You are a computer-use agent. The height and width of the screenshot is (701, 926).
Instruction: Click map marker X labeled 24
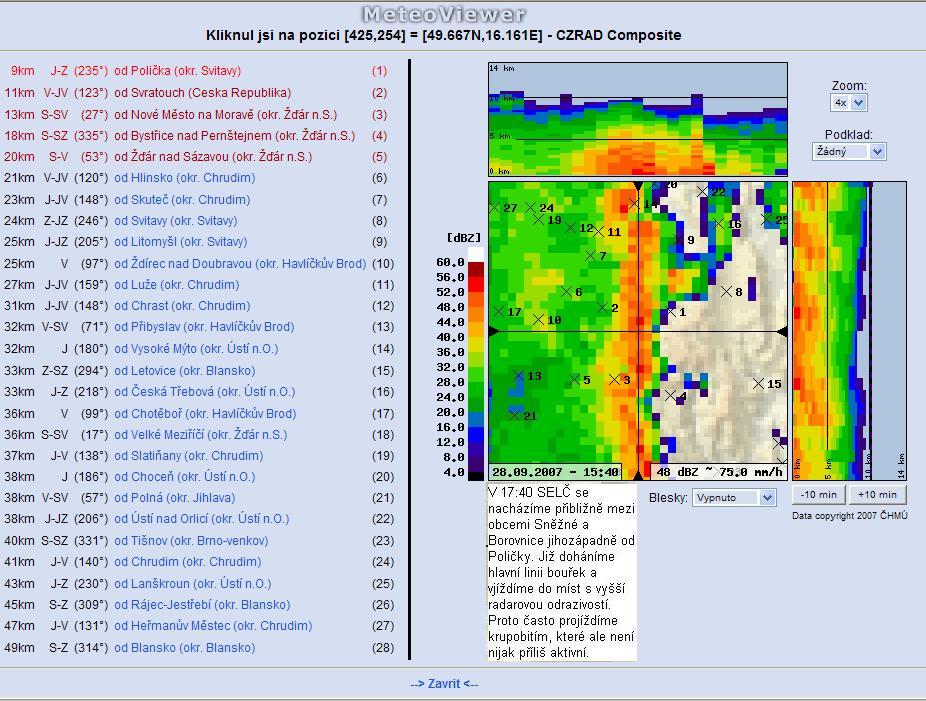[x=530, y=207]
